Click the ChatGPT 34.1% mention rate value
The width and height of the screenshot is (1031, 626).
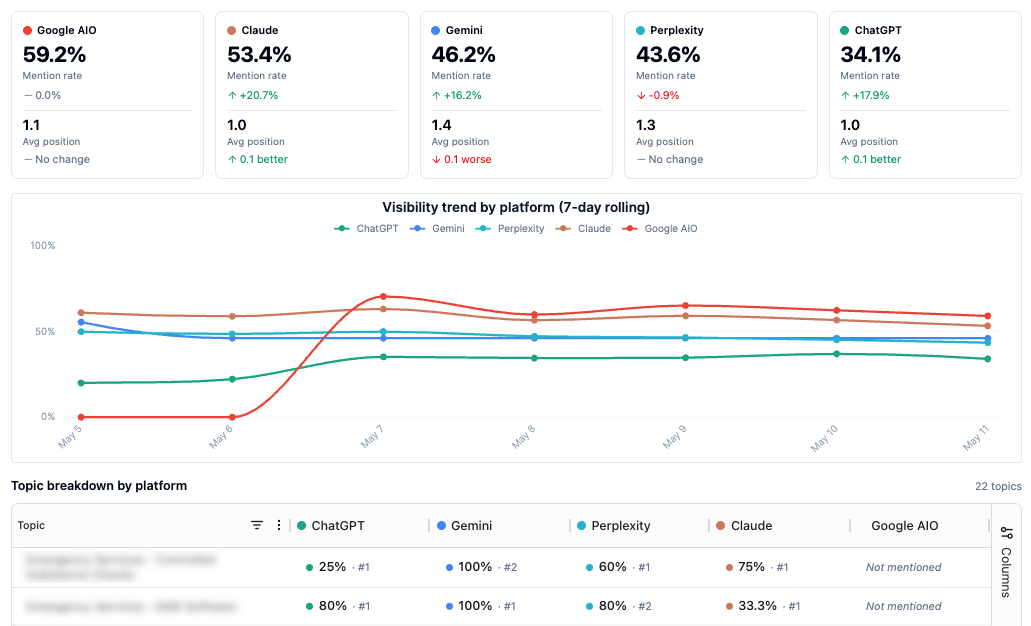pos(871,55)
